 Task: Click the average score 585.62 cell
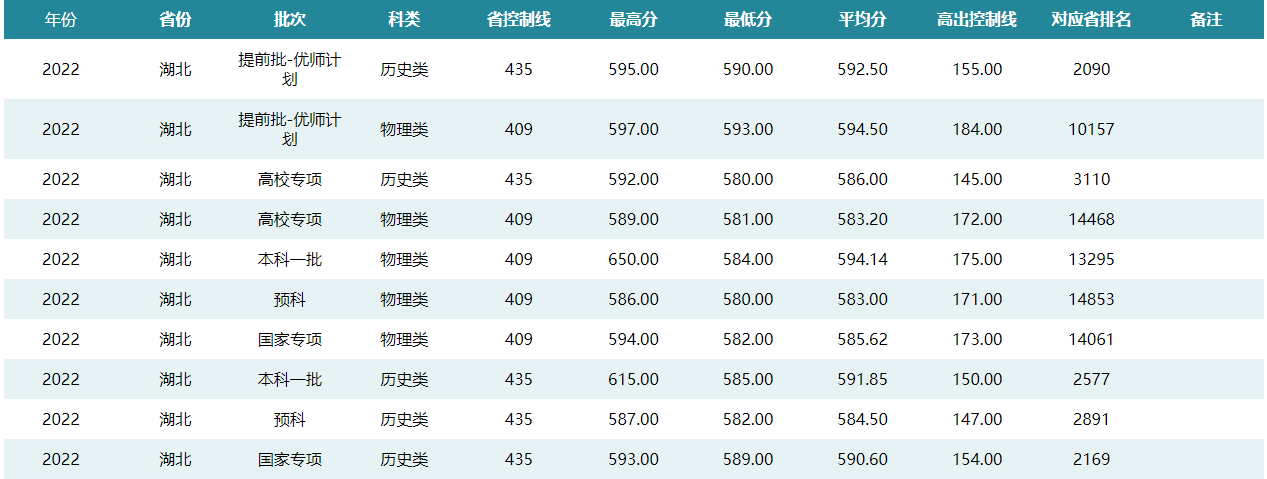(862, 339)
